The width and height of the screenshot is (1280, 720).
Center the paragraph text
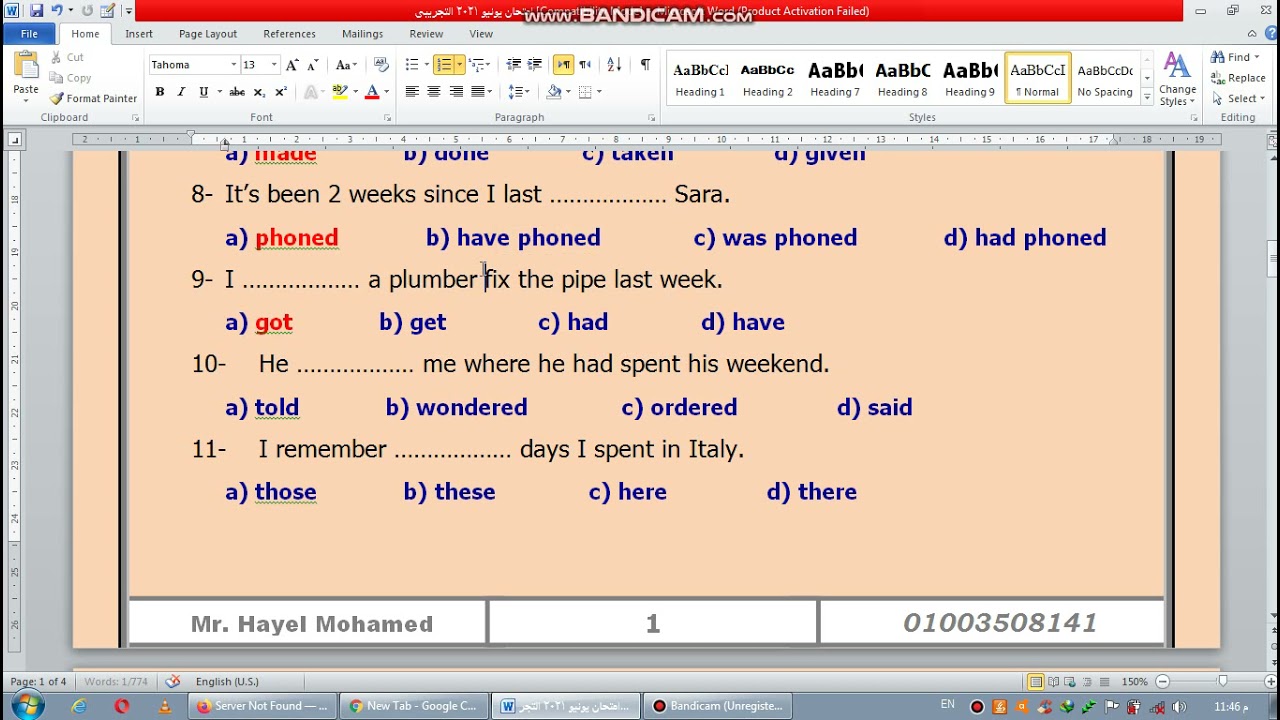pos(434,92)
